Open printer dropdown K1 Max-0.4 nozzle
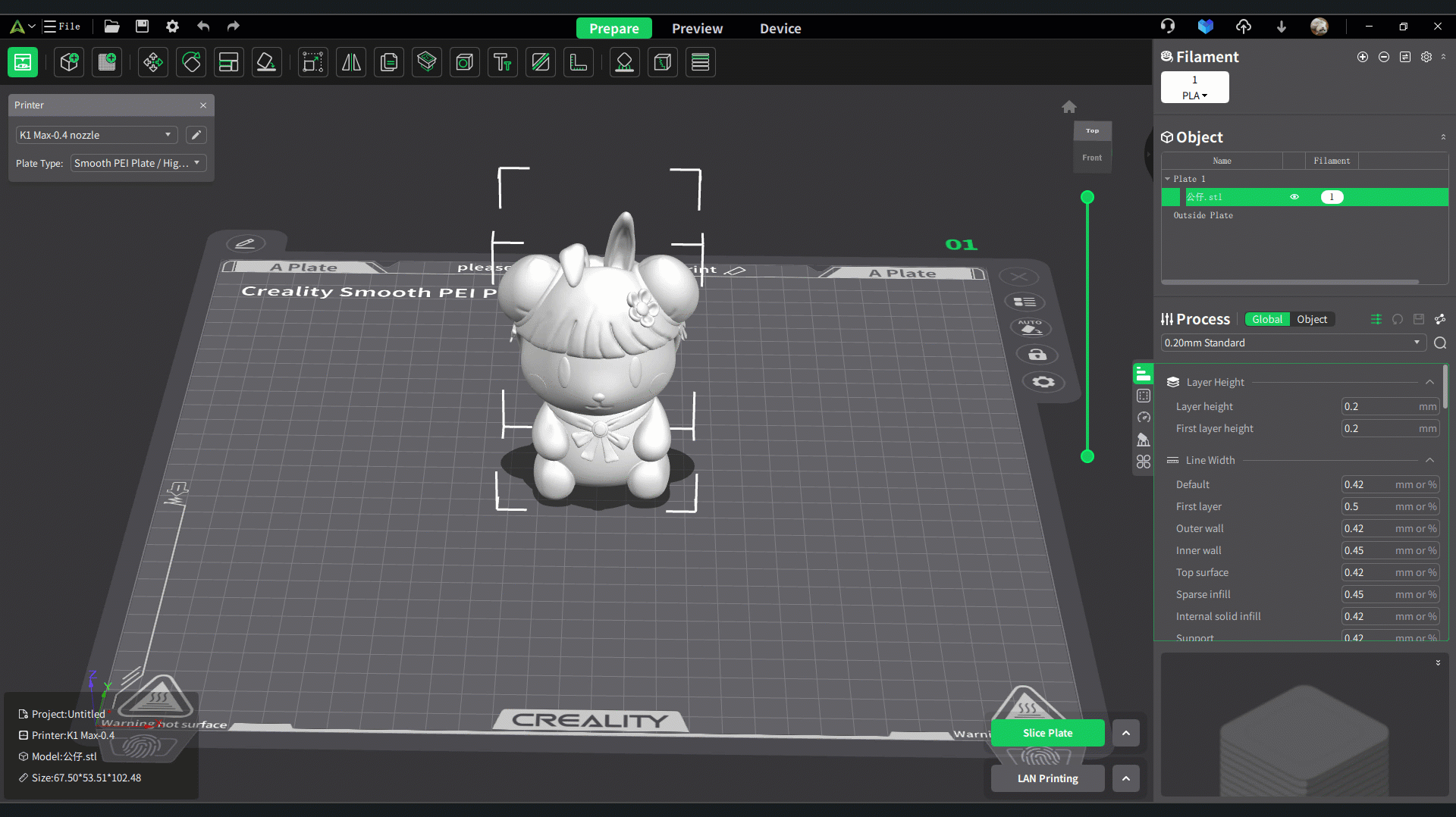 pos(96,135)
